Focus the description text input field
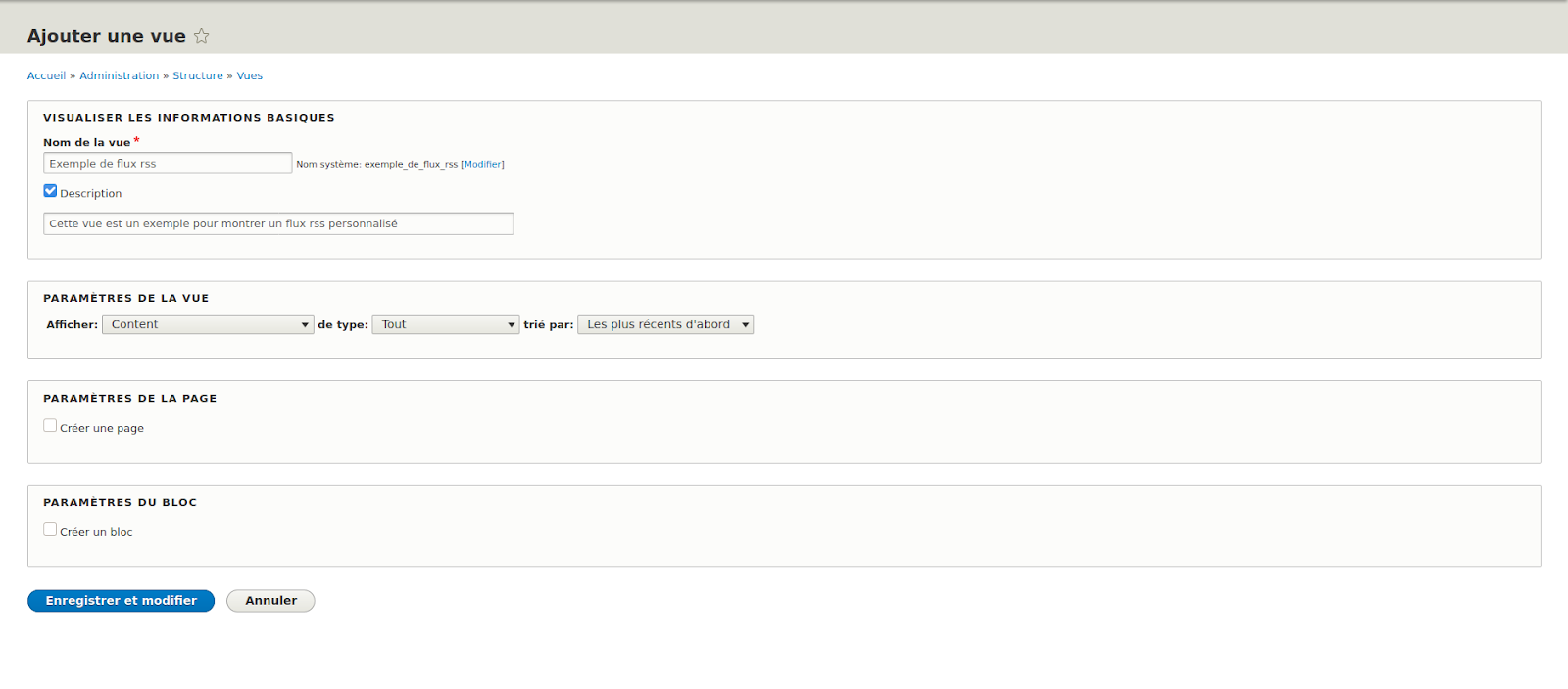1568x689 pixels. 278,224
